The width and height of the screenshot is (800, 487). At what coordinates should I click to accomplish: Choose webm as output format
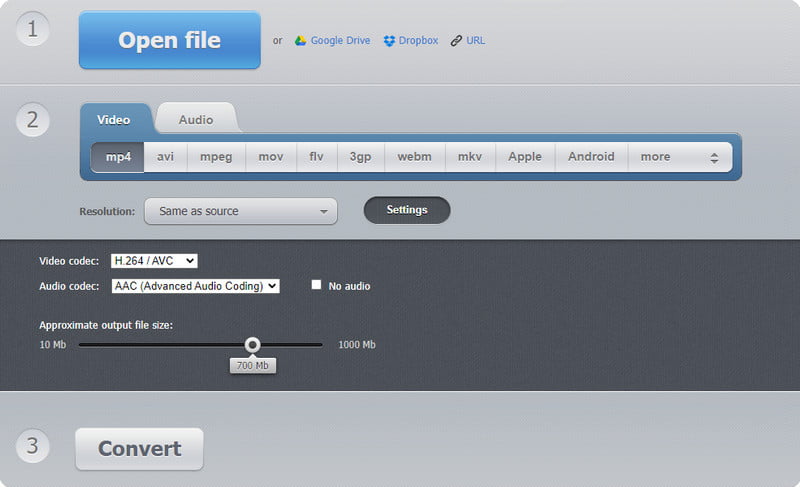coord(415,157)
